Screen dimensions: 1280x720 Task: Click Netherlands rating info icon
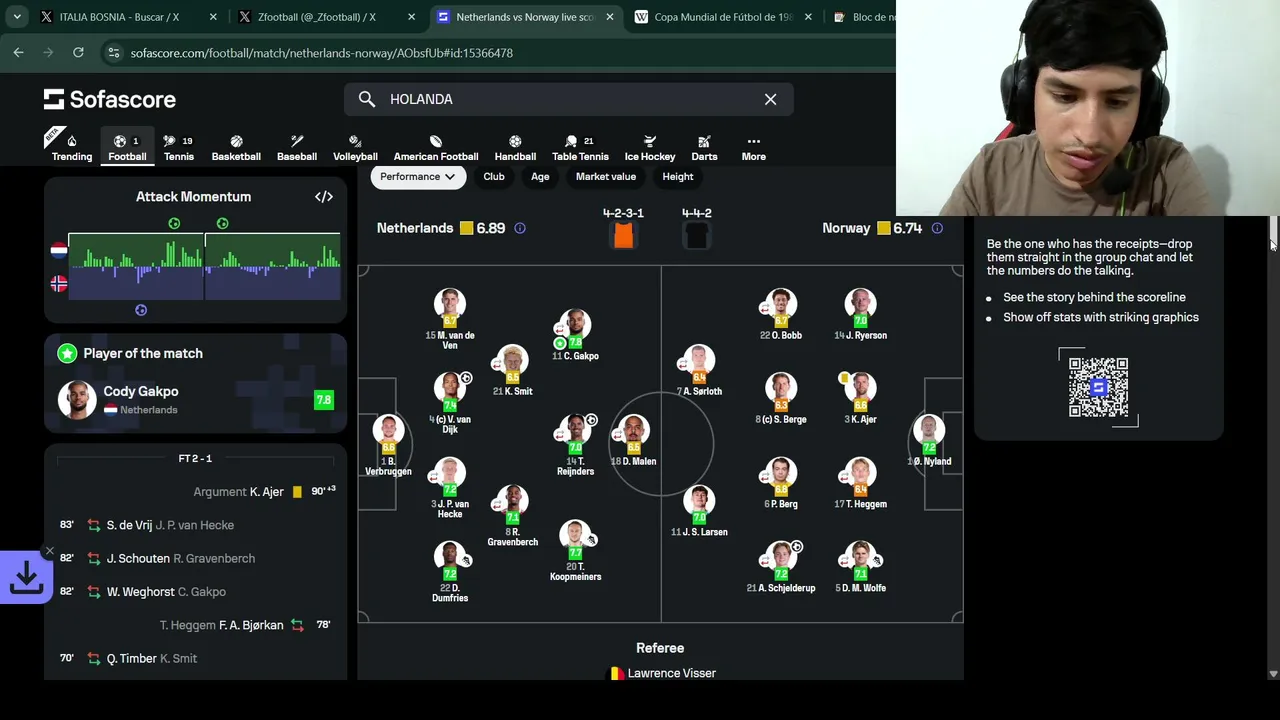pyautogui.click(x=520, y=228)
